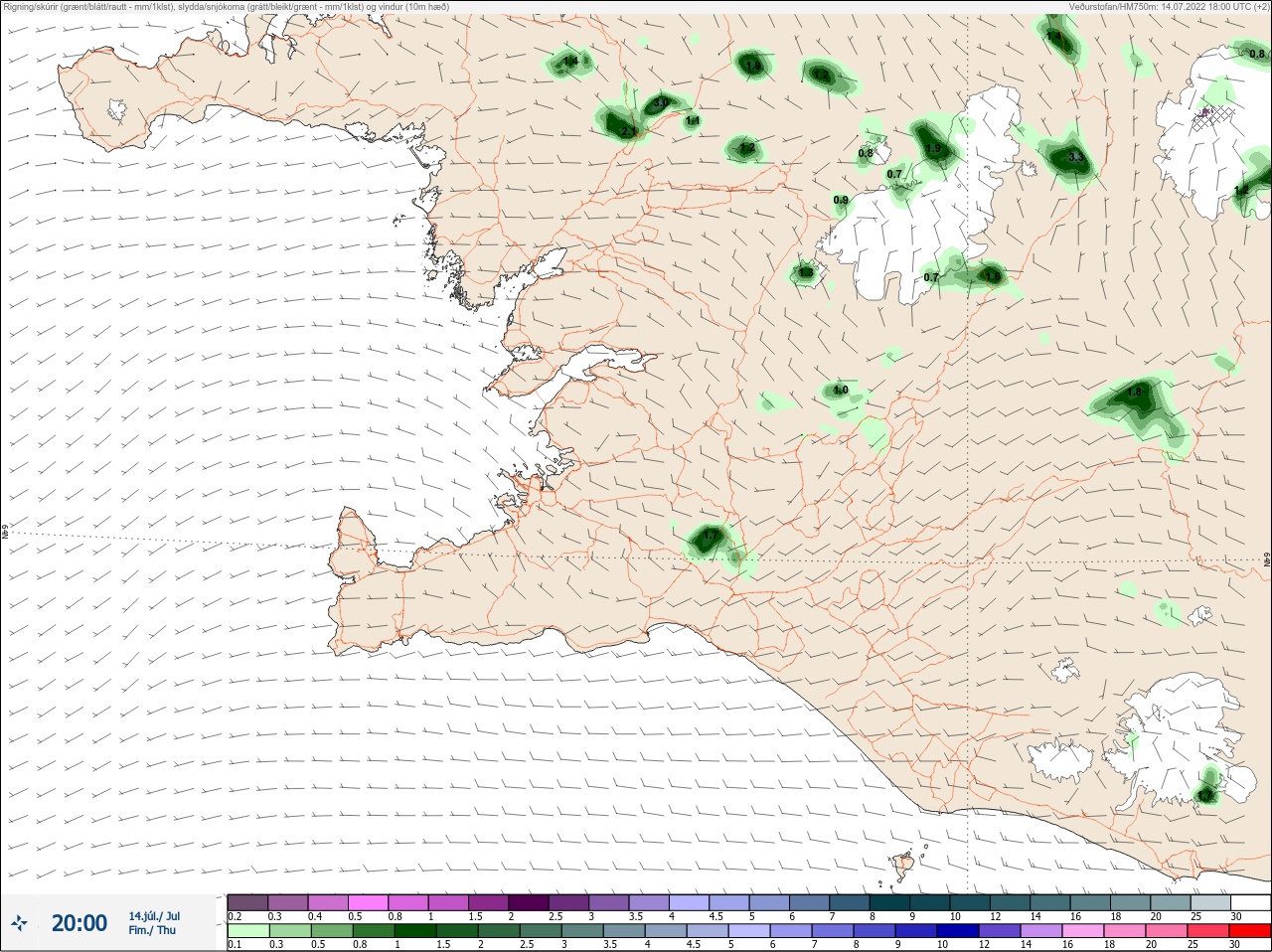Click the 2.1 precipitation value on the map
This screenshot has width=1272, height=952.
(628, 131)
